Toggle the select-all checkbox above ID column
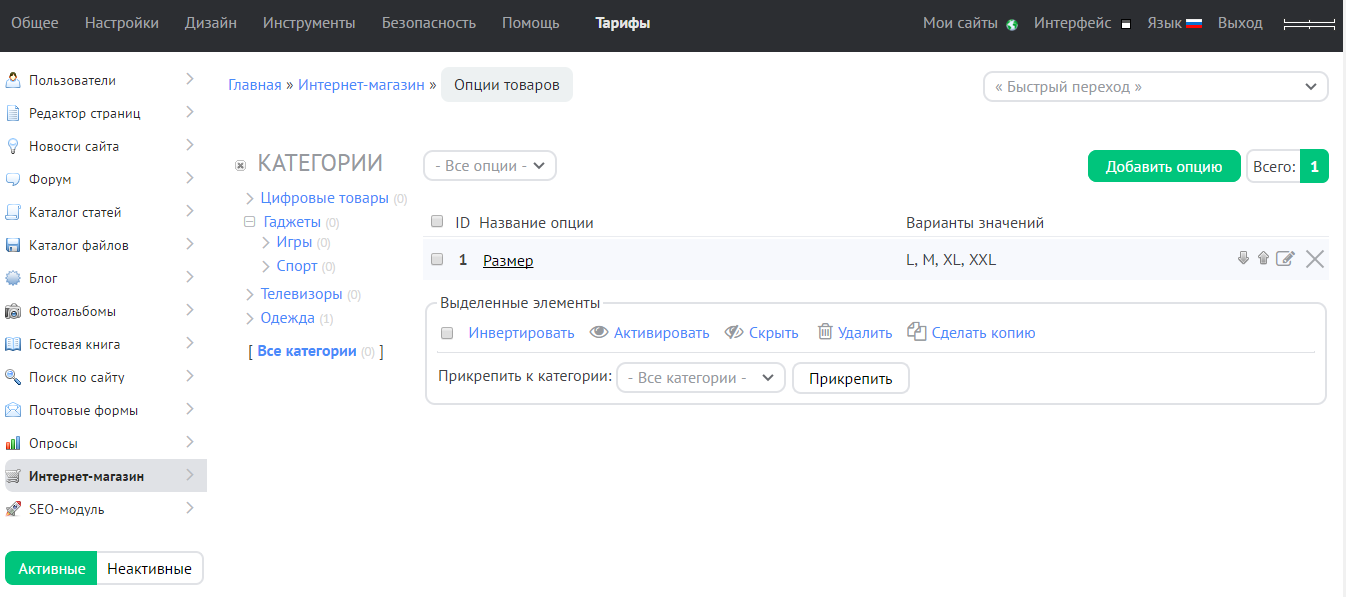The height and width of the screenshot is (597, 1346). [x=436, y=221]
